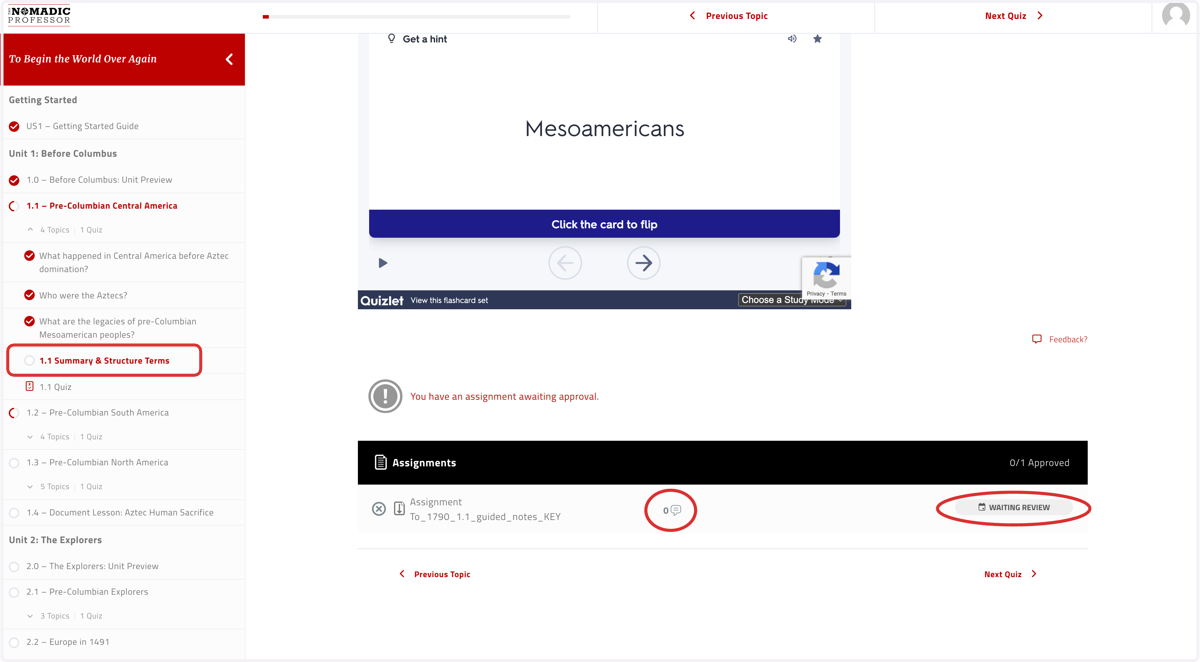This screenshot has width=1200, height=662.
Task: Click the Quizlet logo
Action: click(382, 300)
